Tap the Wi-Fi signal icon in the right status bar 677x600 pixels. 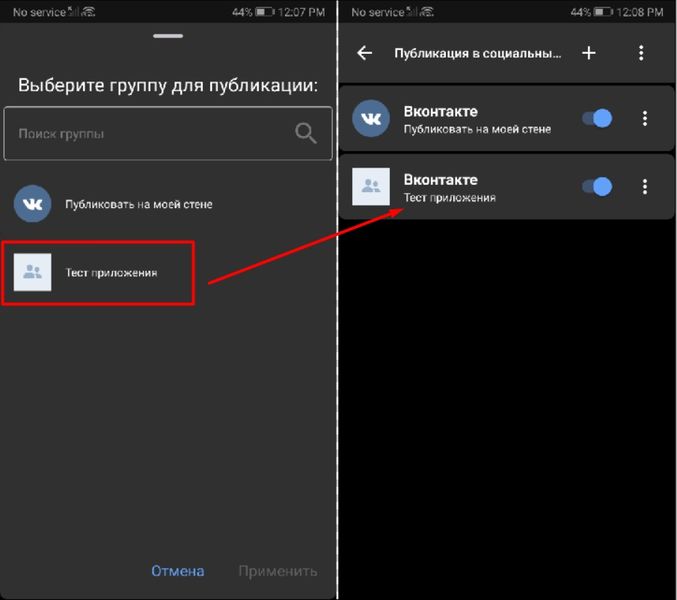point(427,12)
